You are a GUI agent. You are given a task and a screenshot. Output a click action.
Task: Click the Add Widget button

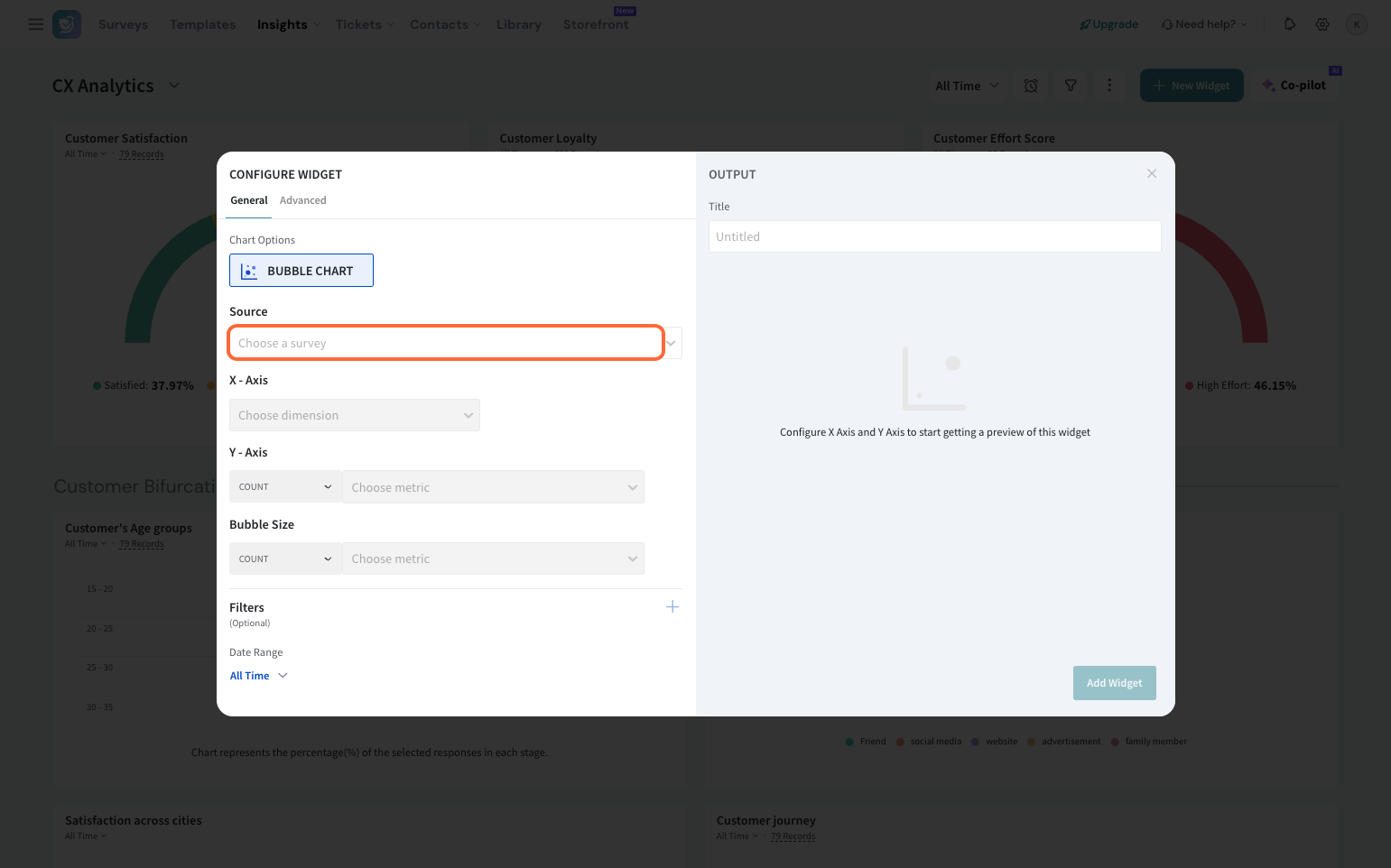[1114, 683]
